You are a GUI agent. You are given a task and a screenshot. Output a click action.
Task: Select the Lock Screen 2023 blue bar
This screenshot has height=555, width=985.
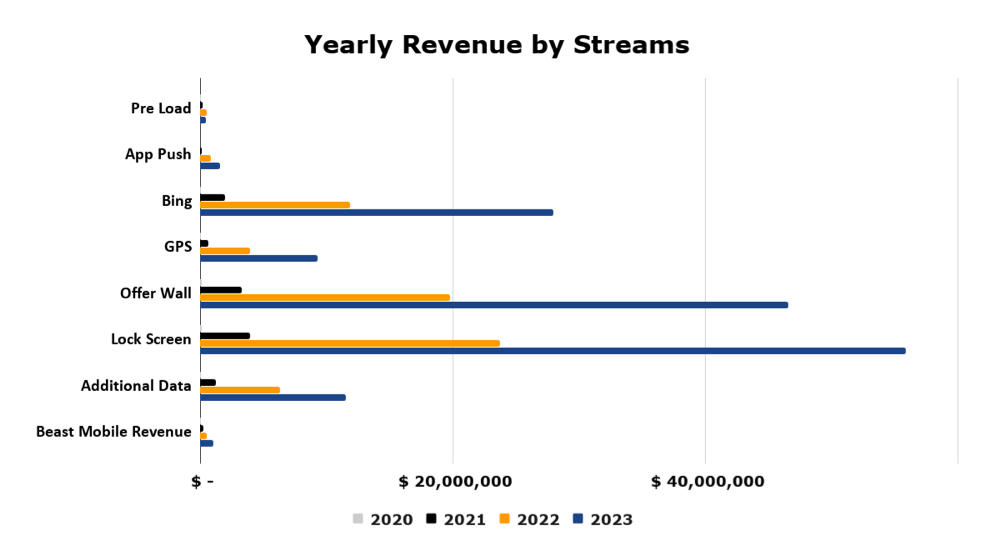coord(552,351)
